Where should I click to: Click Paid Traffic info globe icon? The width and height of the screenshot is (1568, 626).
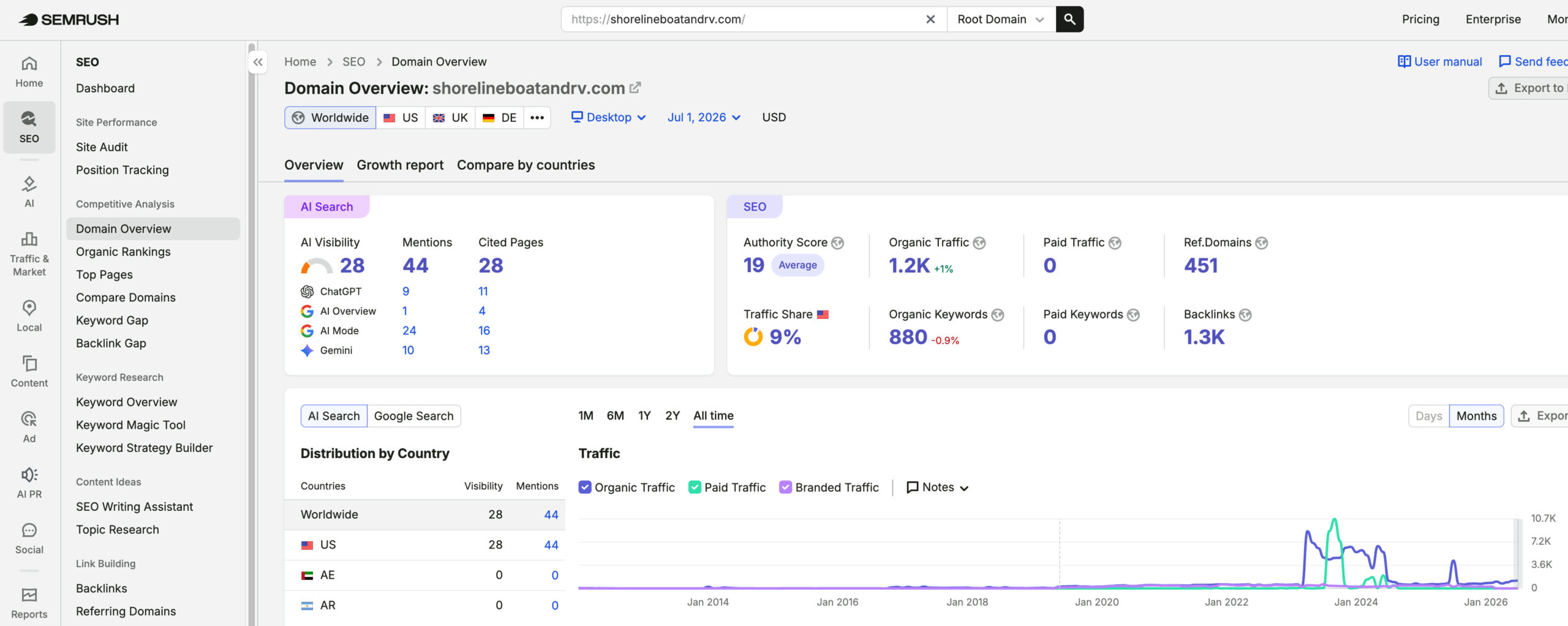(1115, 243)
